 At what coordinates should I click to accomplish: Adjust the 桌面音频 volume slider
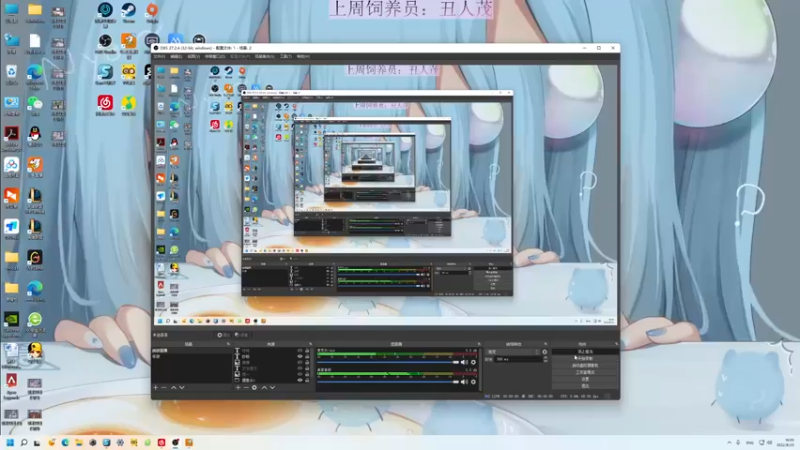click(x=388, y=382)
